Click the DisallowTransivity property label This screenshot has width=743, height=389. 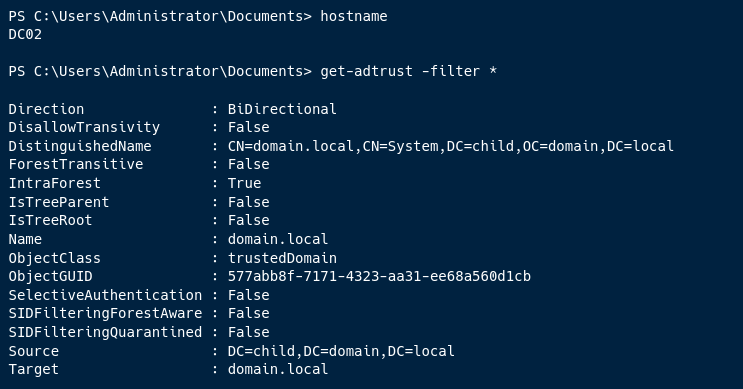(84, 127)
